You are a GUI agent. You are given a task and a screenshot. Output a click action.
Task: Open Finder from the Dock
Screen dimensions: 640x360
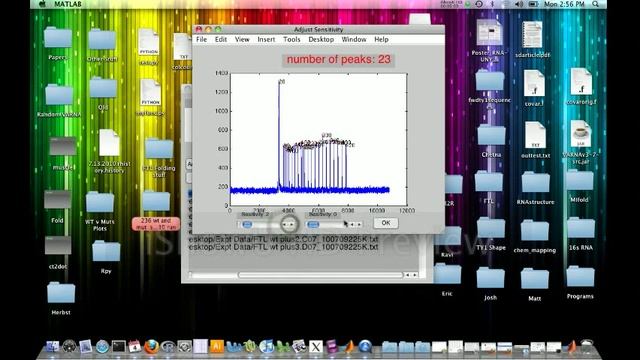[53, 347]
